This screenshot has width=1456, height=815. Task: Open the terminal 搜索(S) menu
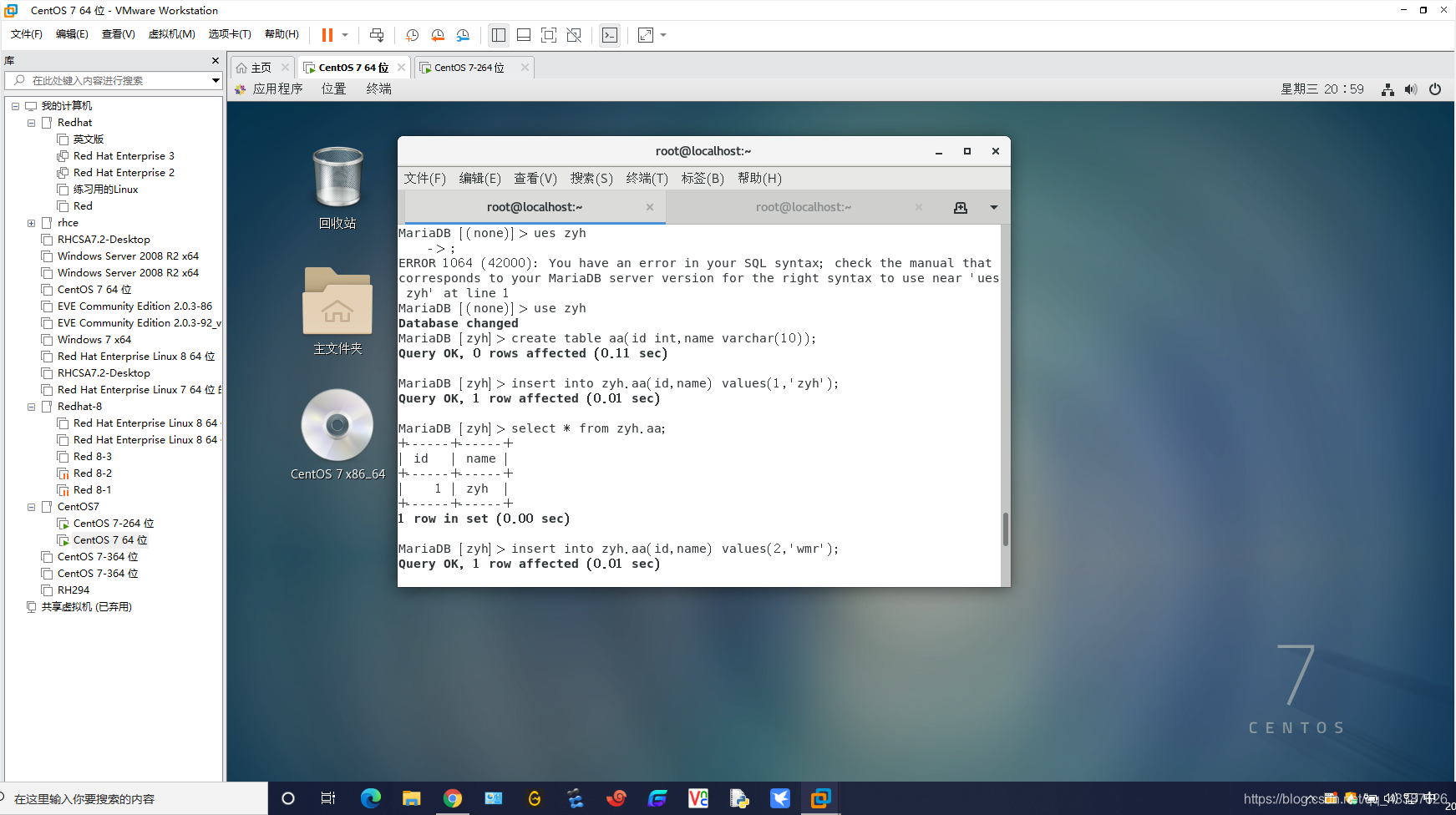pos(591,178)
